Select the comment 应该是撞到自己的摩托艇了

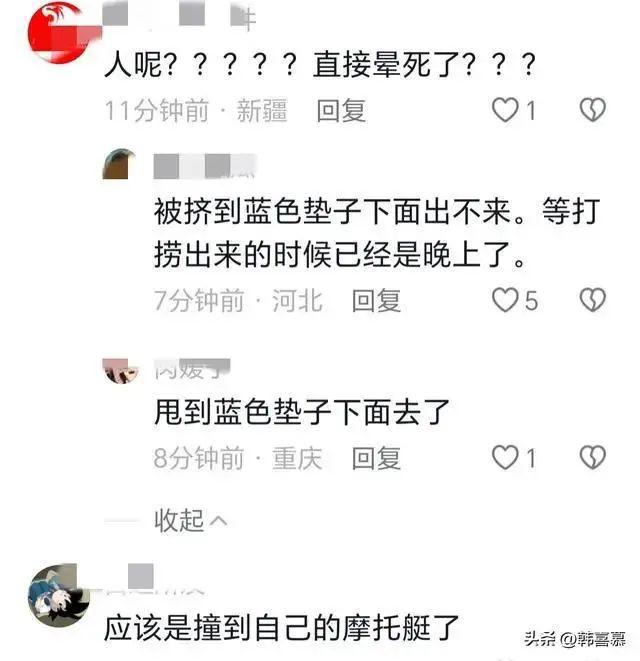[281, 628]
